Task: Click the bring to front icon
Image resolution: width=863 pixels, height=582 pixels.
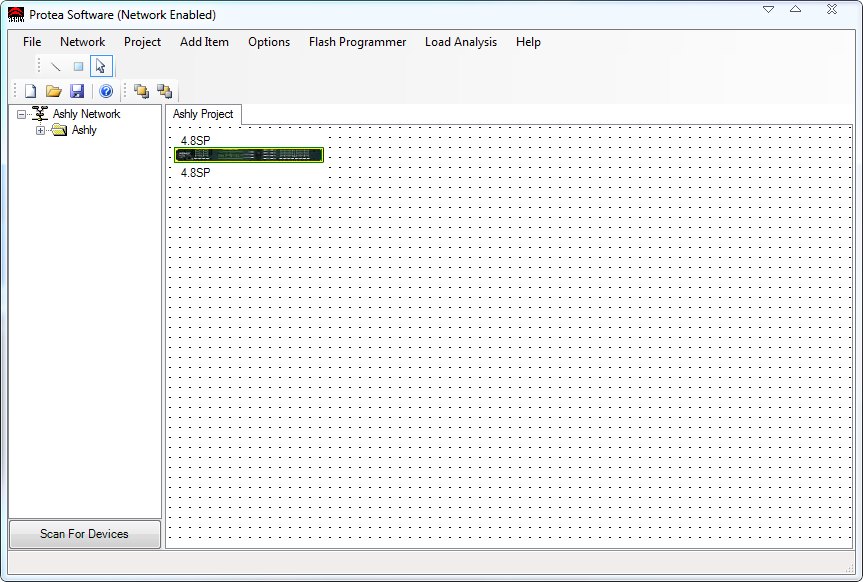Action: click(x=141, y=91)
